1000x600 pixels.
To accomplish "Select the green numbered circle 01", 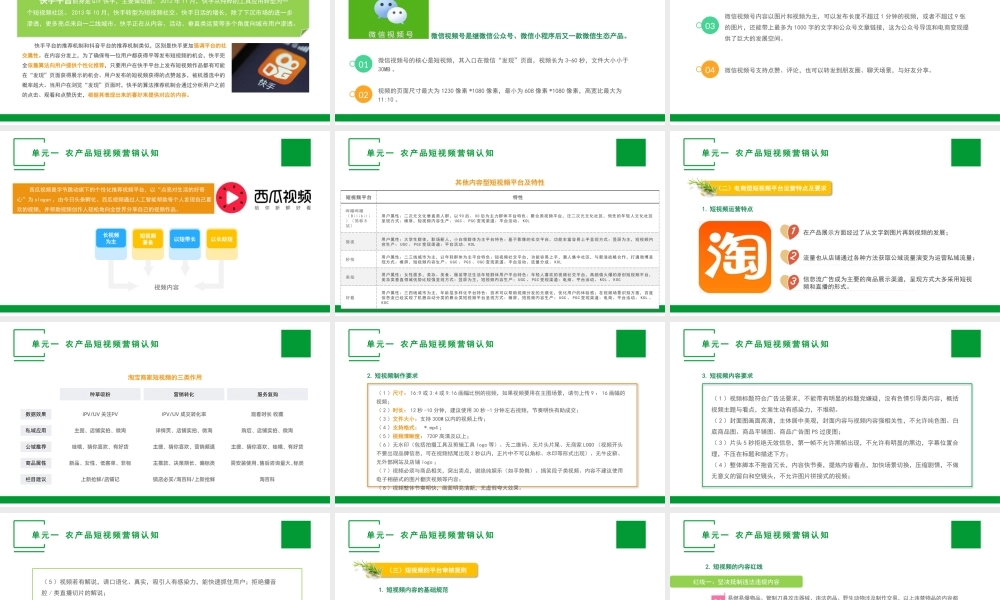I will point(363,63).
